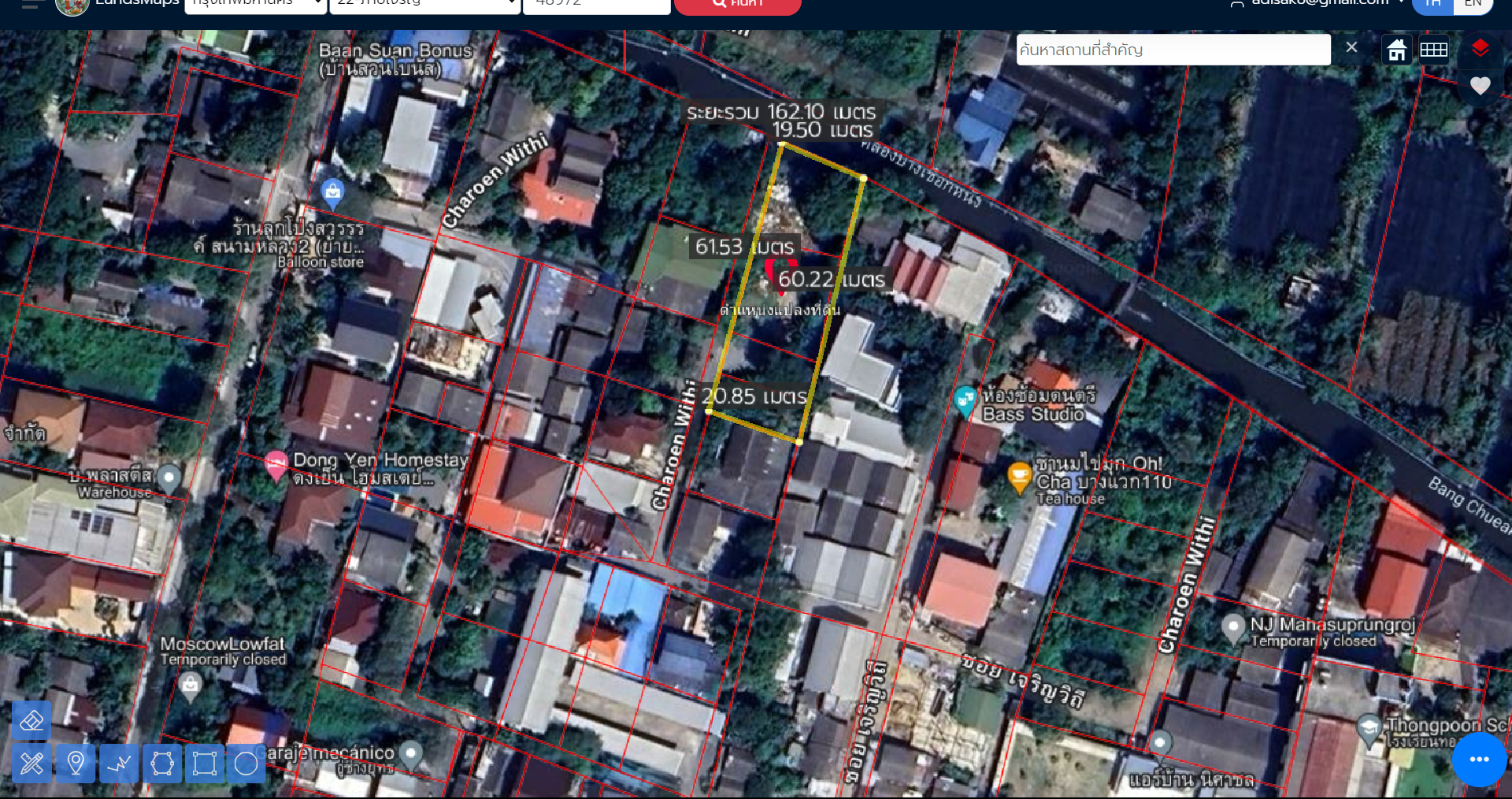The image size is (1512, 799).
Task: Select the place marker pin tool
Action: point(76,763)
